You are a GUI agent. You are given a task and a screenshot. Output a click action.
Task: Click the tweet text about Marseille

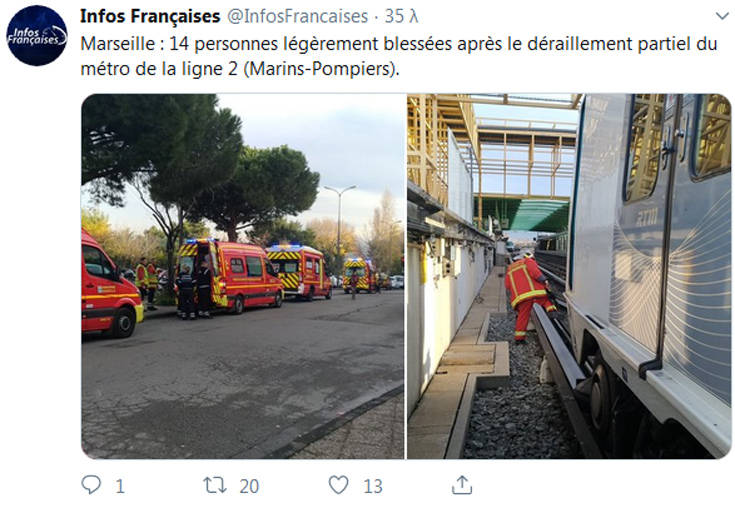click(x=399, y=56)
